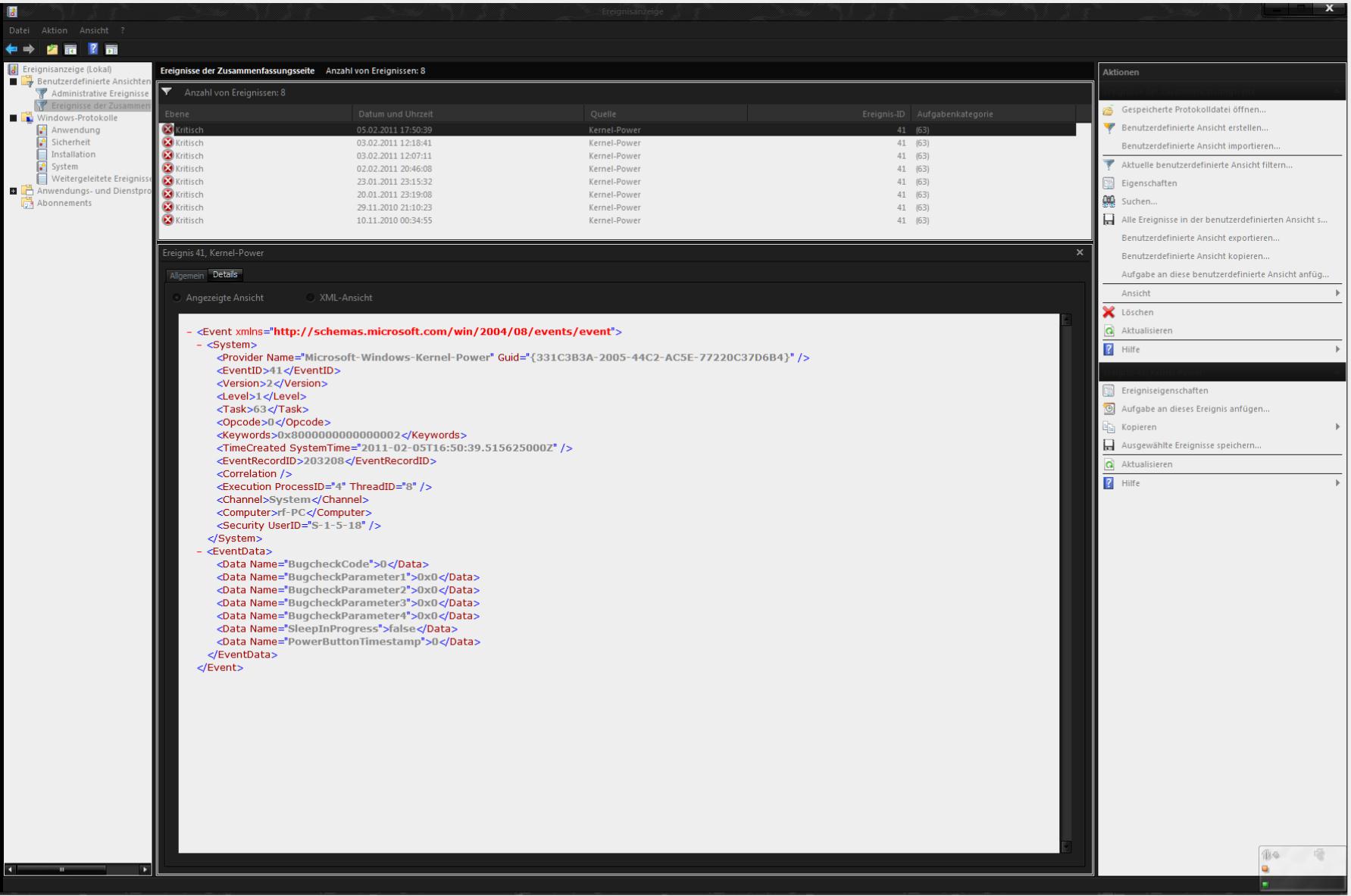Click the red X Löschen action
Screen dimensions: 1351x896
tap(1137, 312)
